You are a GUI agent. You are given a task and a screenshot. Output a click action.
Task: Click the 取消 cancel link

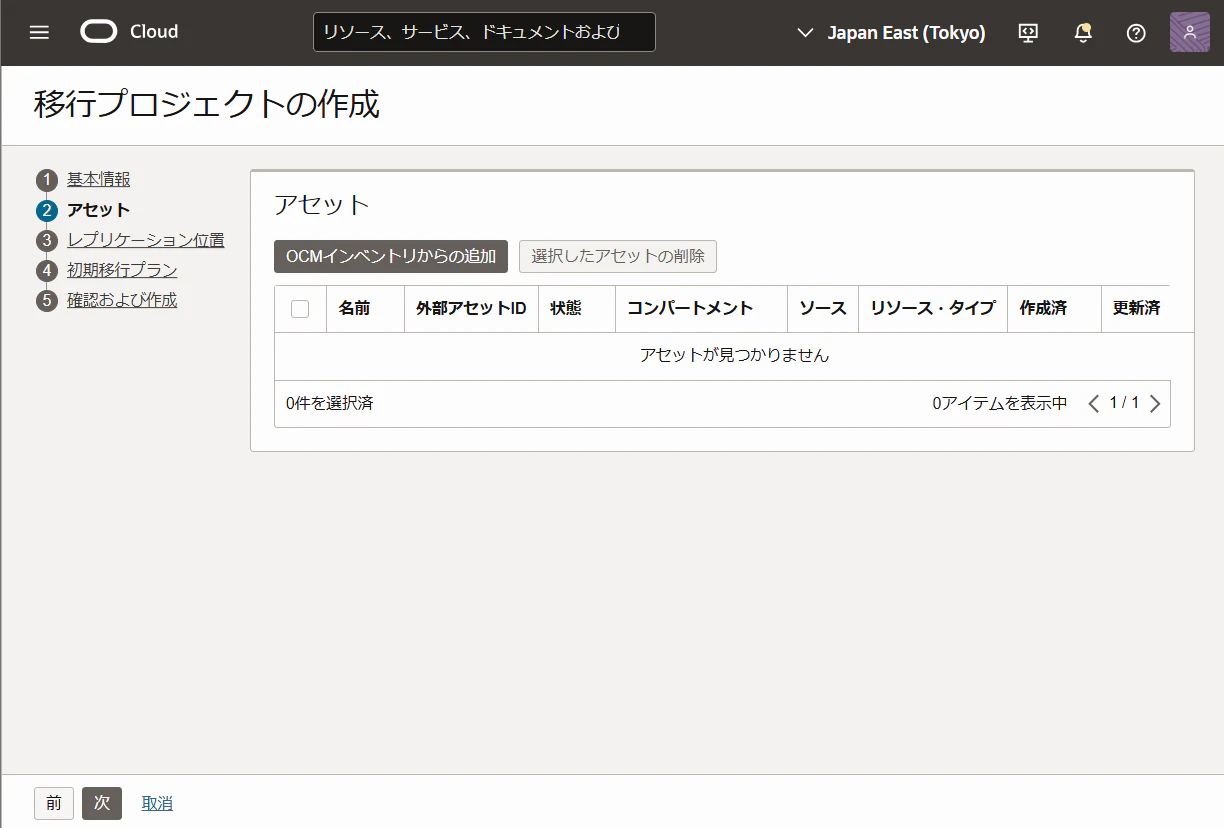pos(157,803)
